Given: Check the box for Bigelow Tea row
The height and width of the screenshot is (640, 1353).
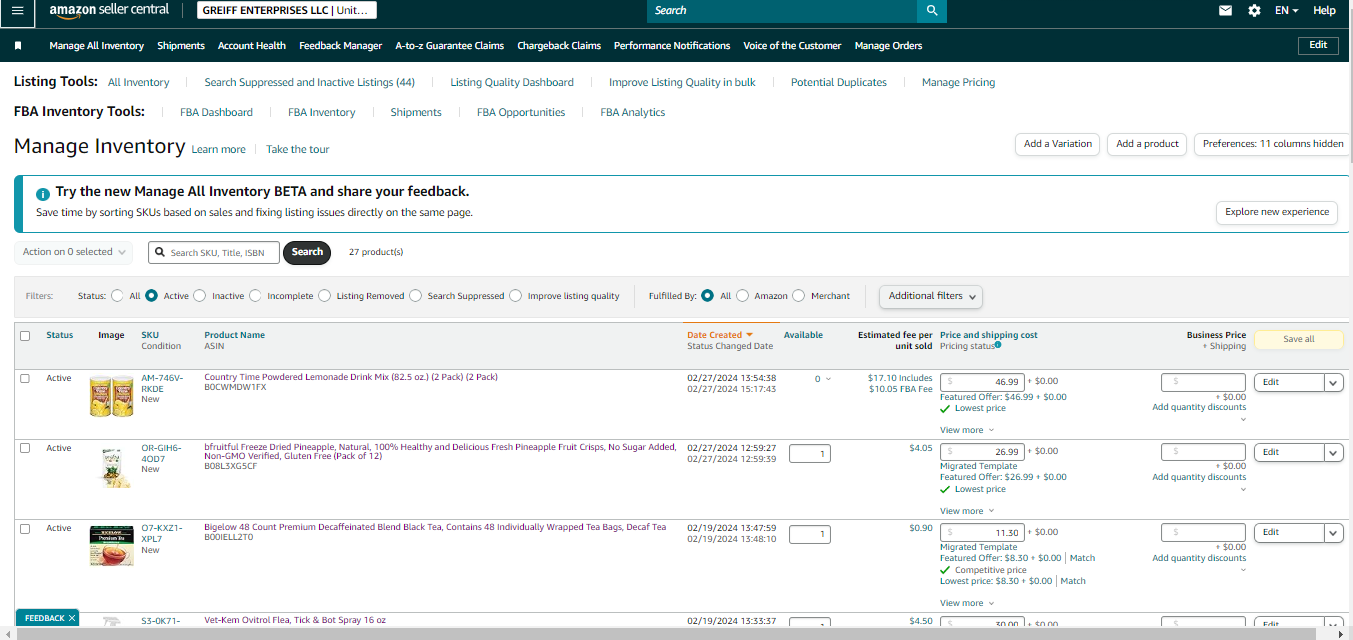Looking at the screenshot, I should coord(25,528).
